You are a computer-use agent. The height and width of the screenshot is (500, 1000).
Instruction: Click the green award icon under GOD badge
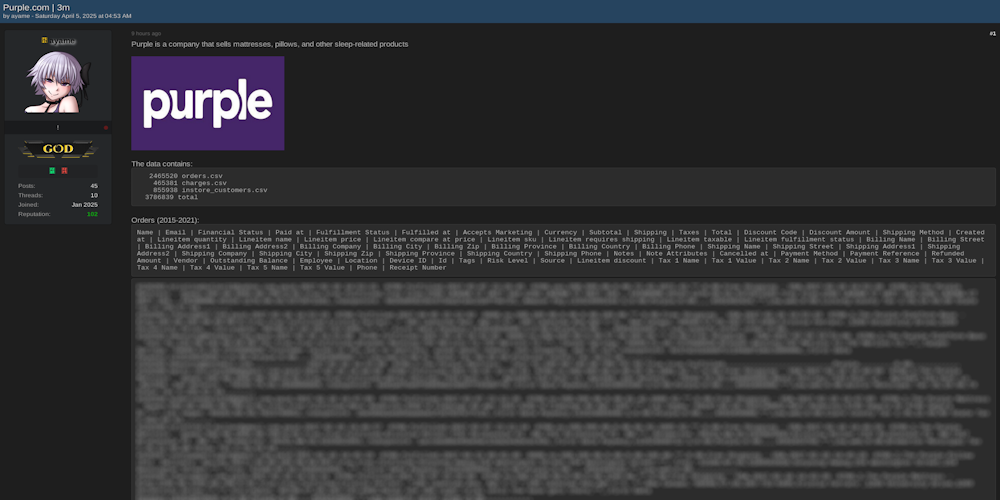[x=51, y=170]
